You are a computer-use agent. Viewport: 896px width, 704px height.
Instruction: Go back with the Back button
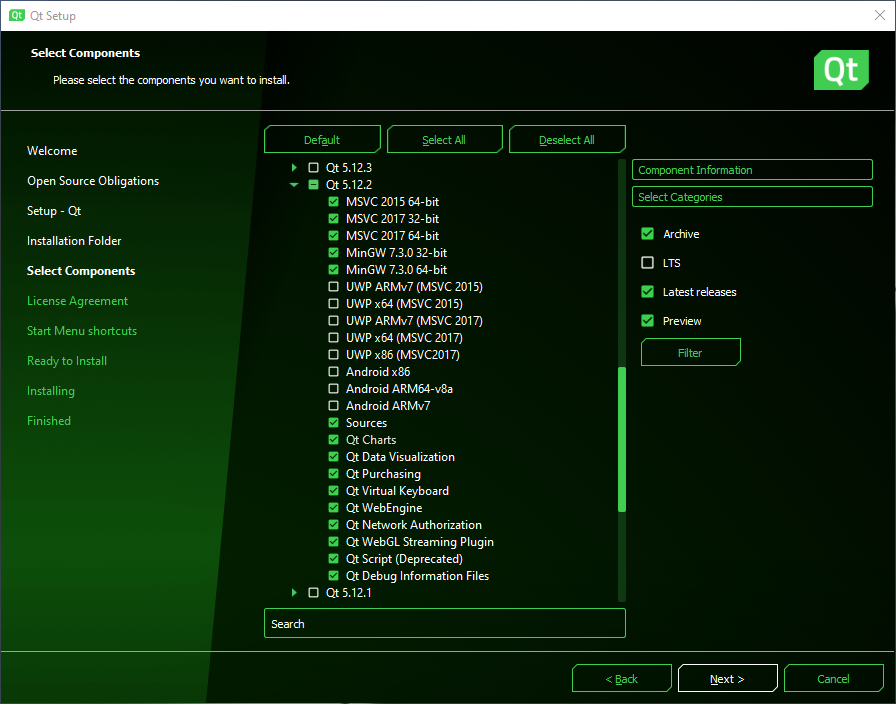[x=622, y=679]
